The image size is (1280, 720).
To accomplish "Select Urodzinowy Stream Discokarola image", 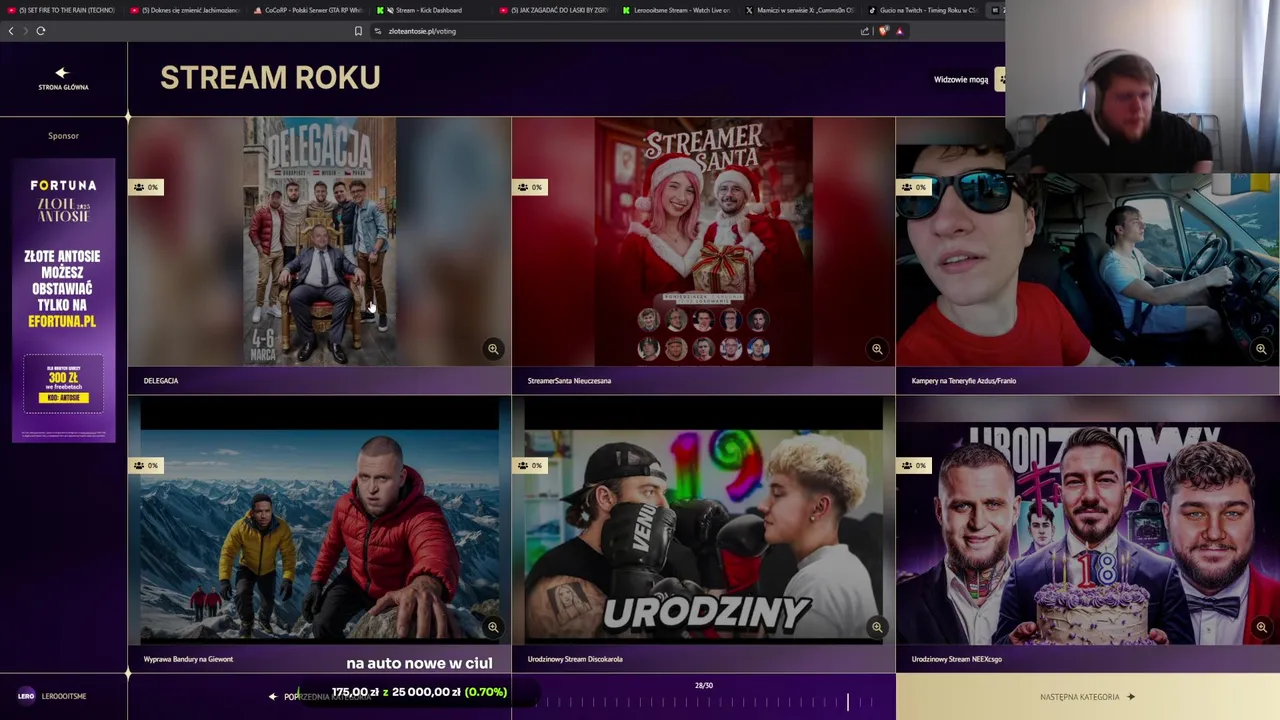I will tap(704, 520).
